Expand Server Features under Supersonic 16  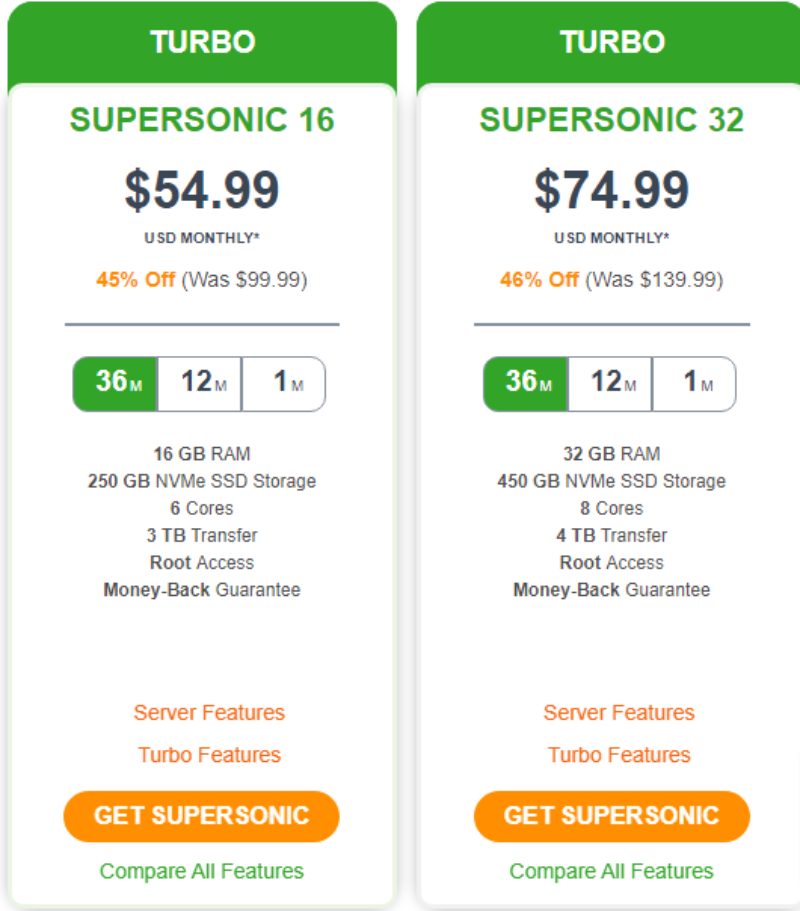[209, 713]
